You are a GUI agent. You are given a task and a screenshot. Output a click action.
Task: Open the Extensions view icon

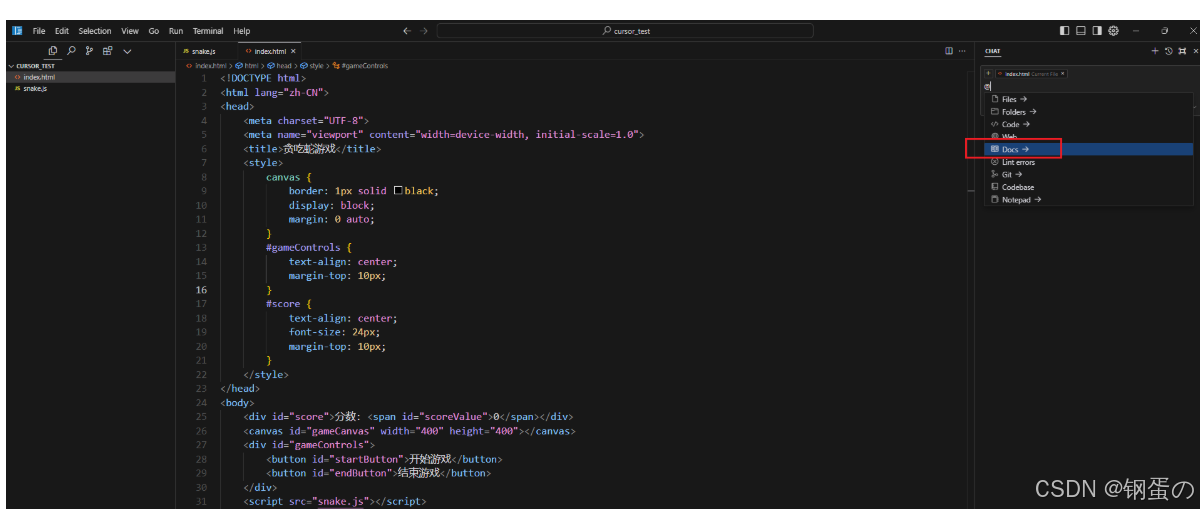pyautogui.click(x=107, y=51)
